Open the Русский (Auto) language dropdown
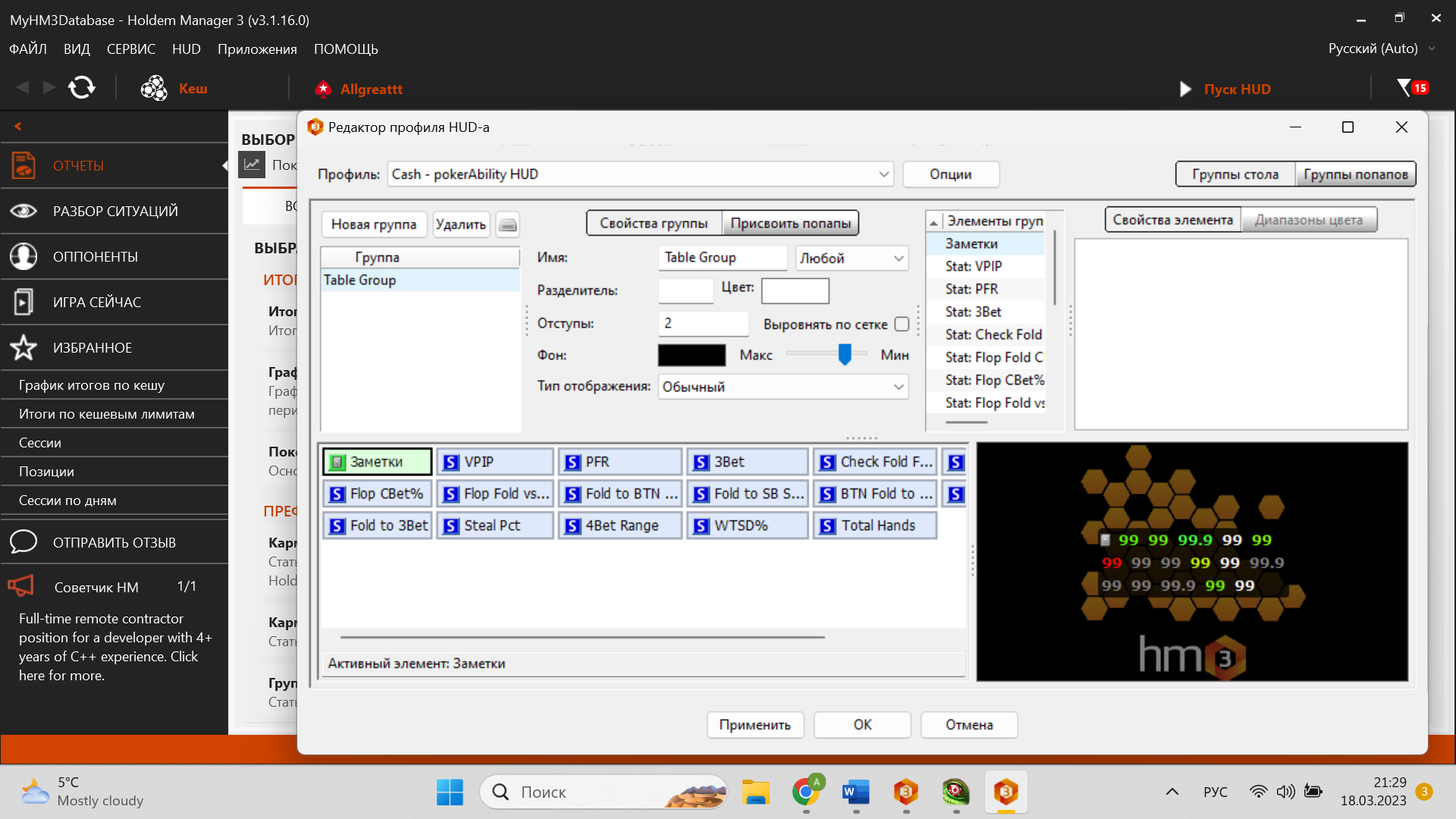 pyautogui.click(x=1382, y=49)
